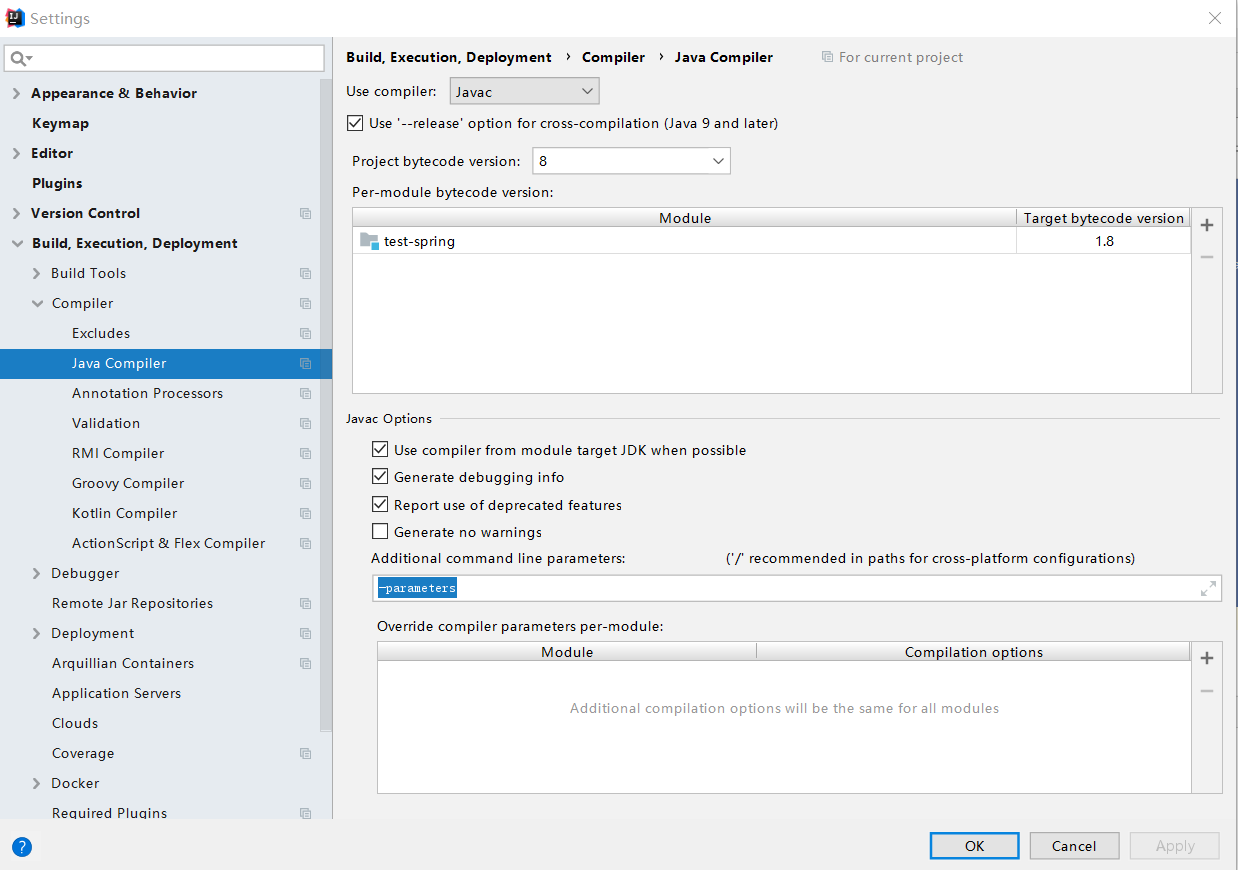Collapse the Compiler node
This screenshot has width=1238, height=870.
pyautogui.click(x=37, y=303)
